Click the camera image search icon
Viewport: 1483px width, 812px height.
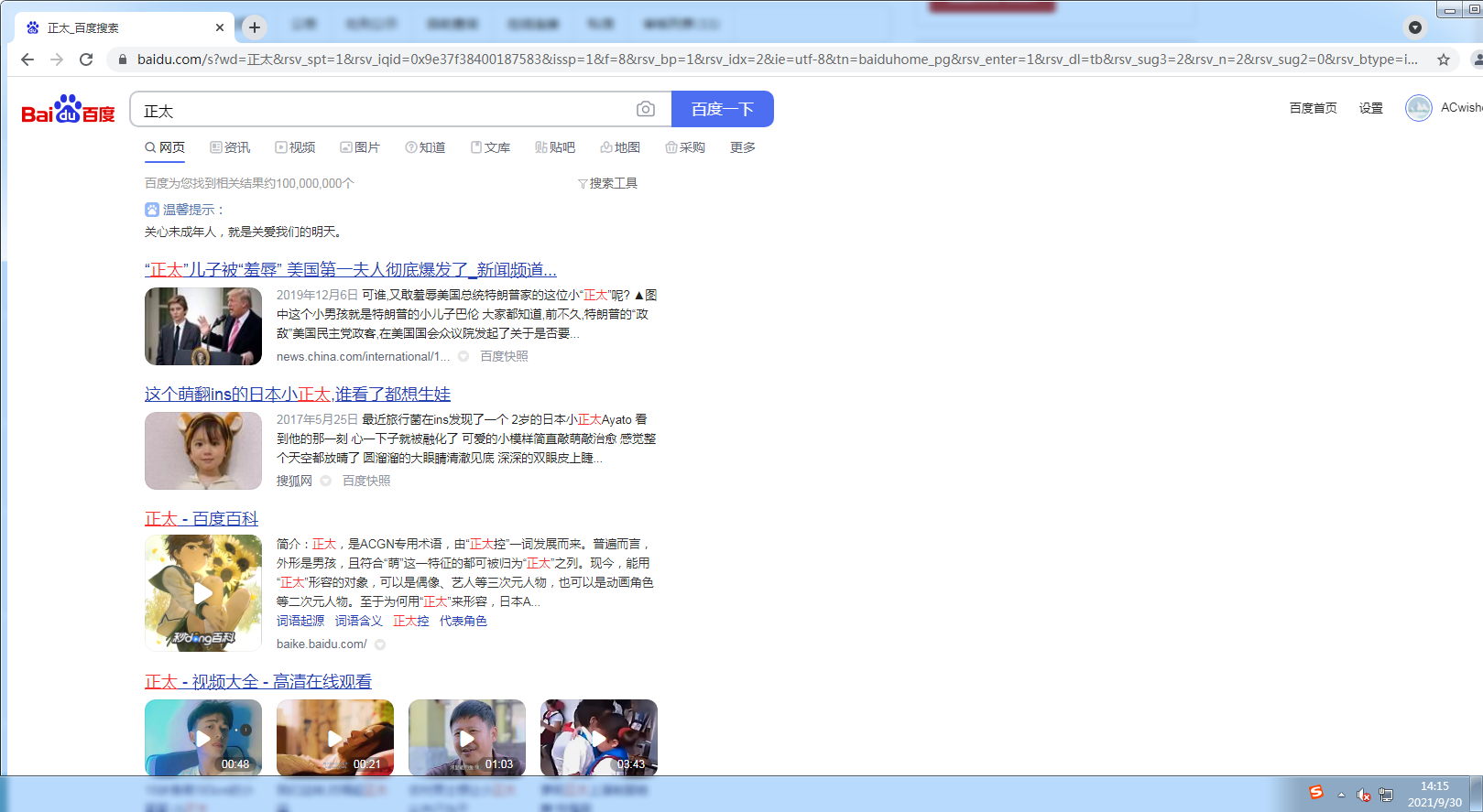tap(646, 109)
